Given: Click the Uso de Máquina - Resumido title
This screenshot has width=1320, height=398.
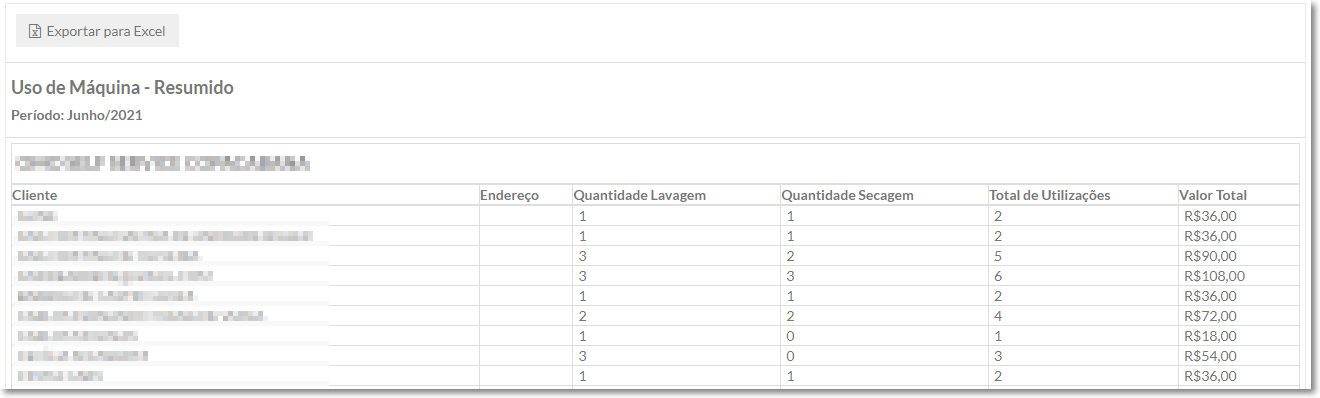Looking at the screenshot, I should click(122, 88).
